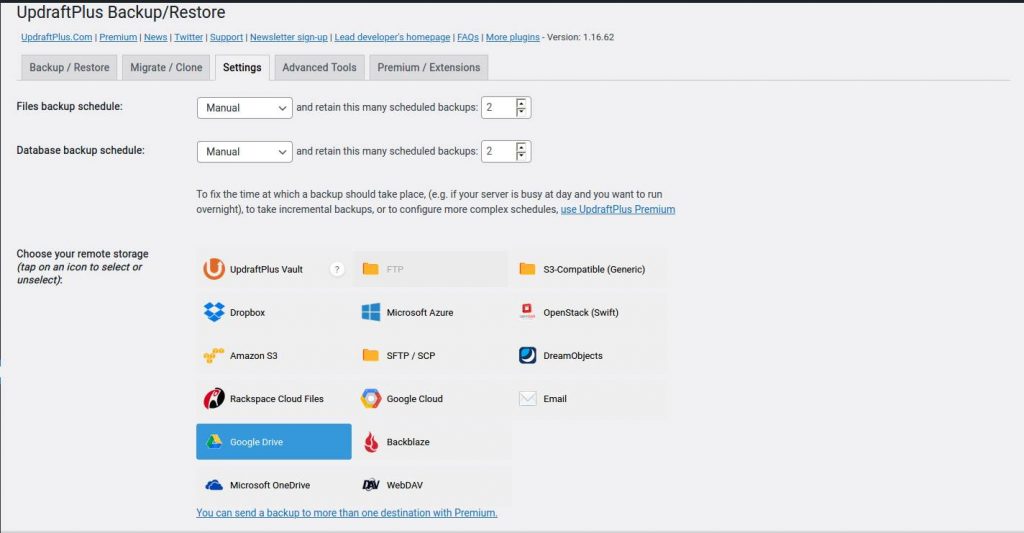Open the Twitter link
Image resolution: width=1024 pixels, height=533 pixels.
click(x=189, y=37)
